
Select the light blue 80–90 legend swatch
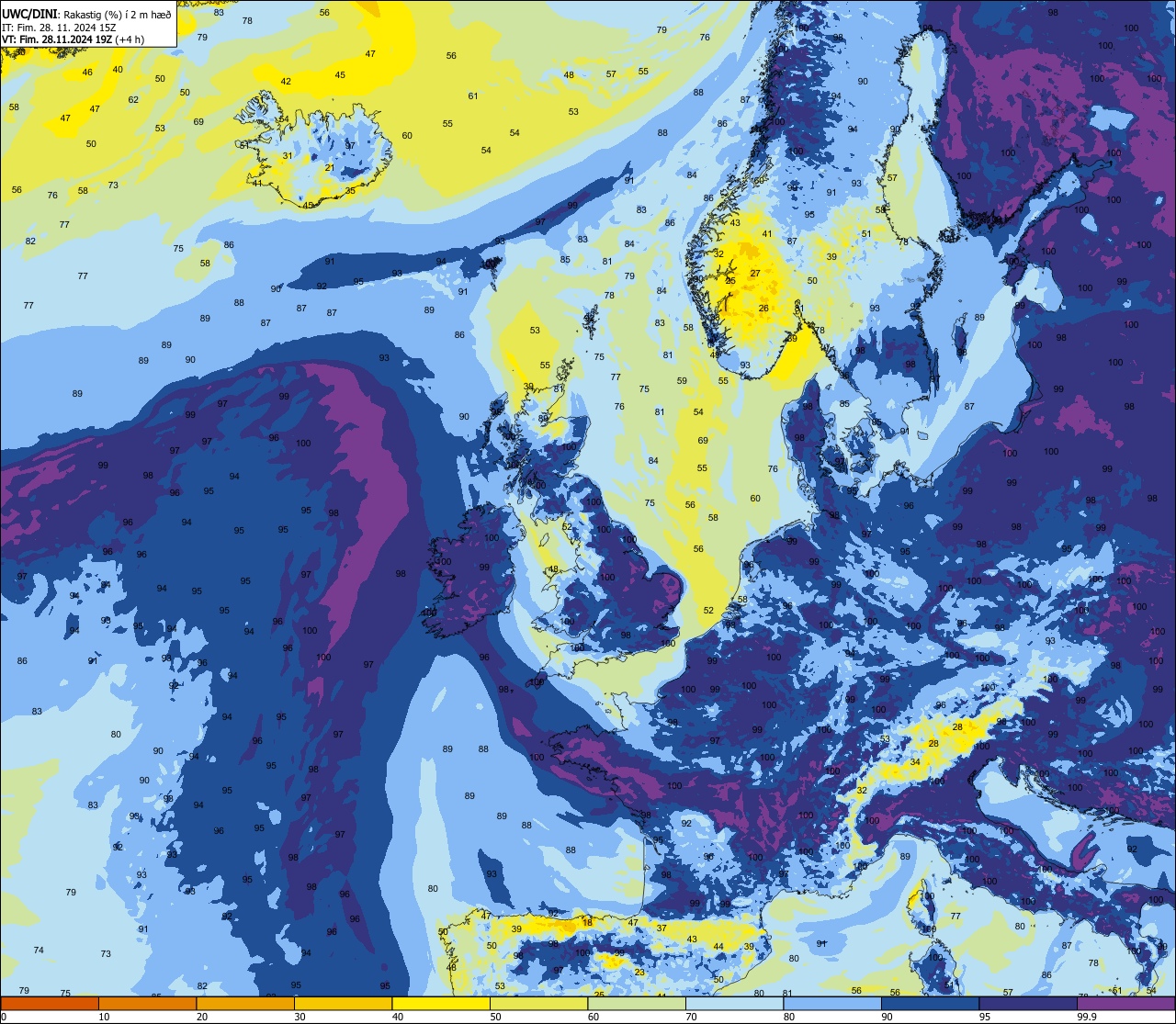click(832, 1003)
